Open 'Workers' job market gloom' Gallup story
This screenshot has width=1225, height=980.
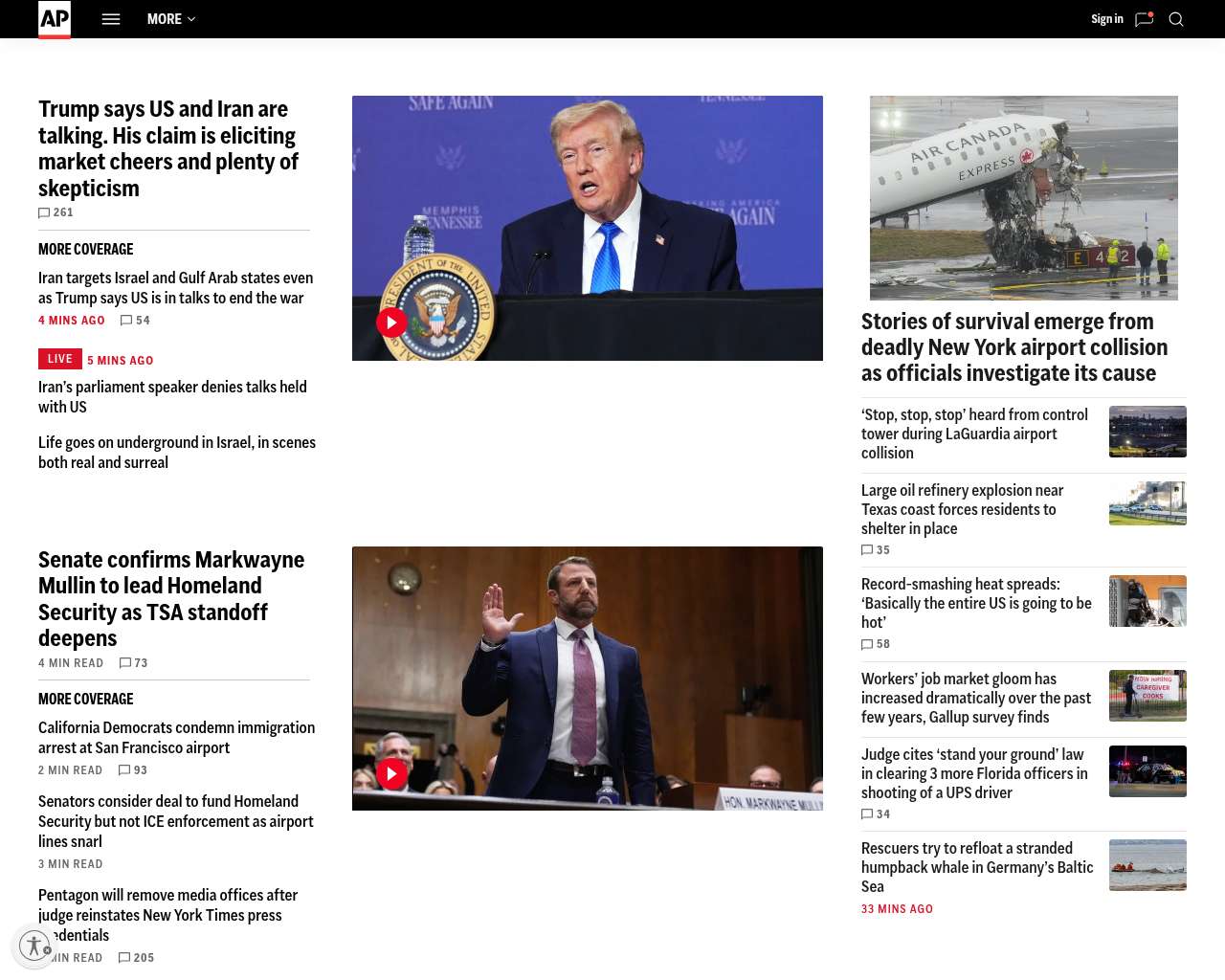point(976,698)
